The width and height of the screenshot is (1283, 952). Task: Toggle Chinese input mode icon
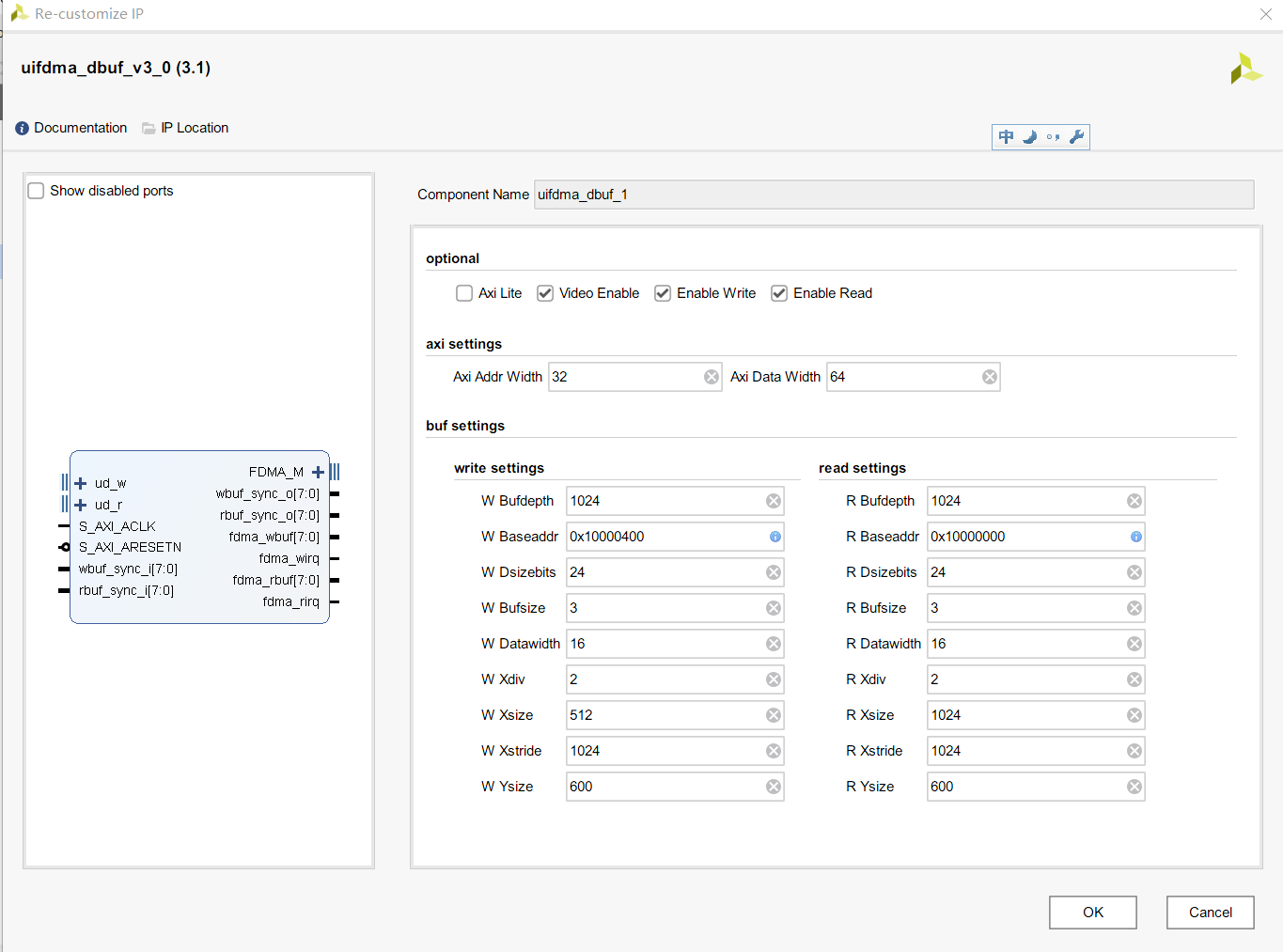[x=1006, y=137]
